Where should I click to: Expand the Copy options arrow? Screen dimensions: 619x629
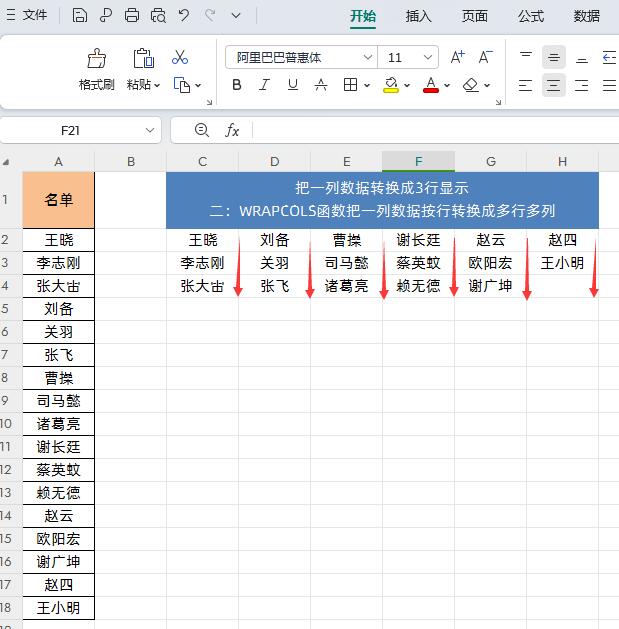click(198, 85)
